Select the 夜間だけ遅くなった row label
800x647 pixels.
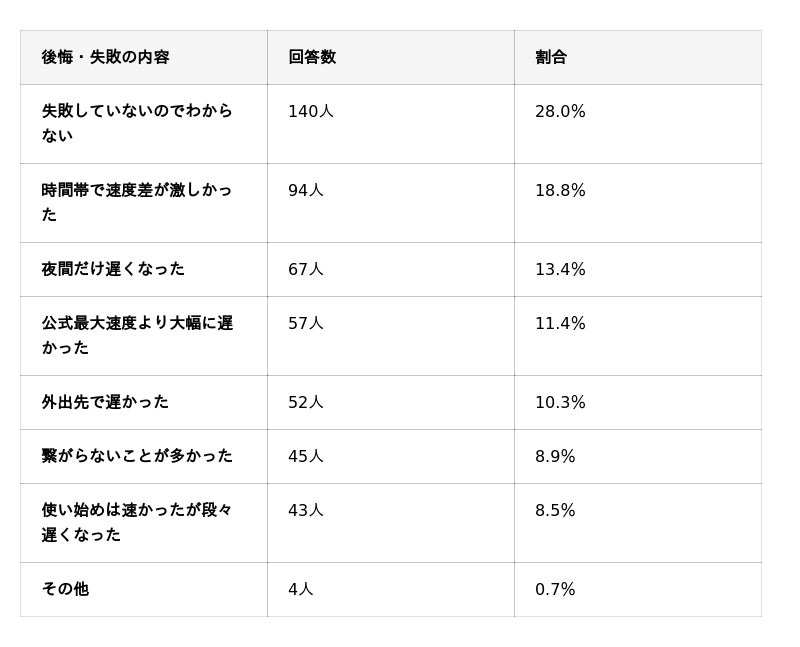point(113,269)
